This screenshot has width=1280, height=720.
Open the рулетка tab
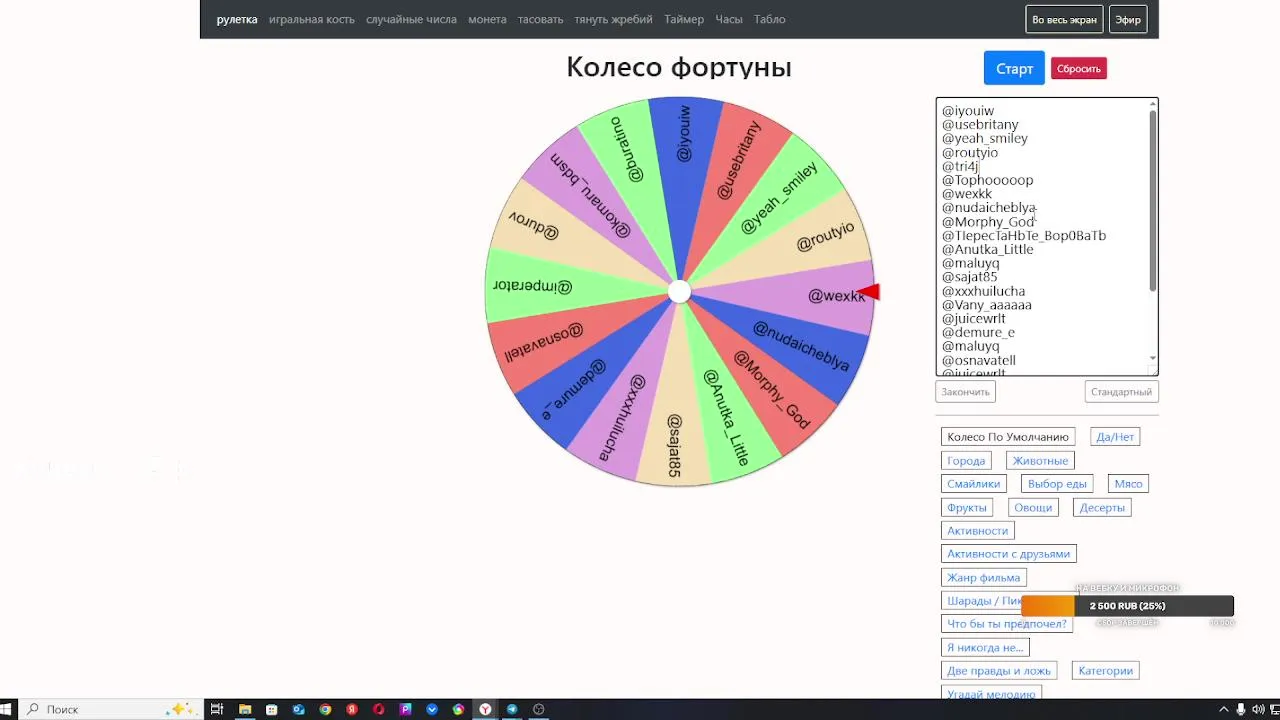click(237, 19)
